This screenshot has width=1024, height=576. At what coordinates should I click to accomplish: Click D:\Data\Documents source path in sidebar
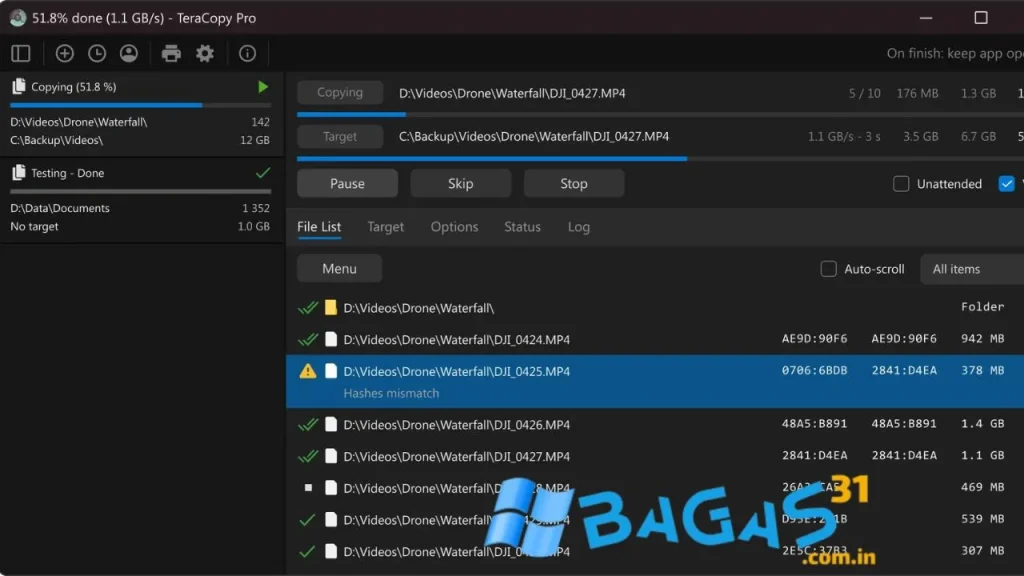60,208
